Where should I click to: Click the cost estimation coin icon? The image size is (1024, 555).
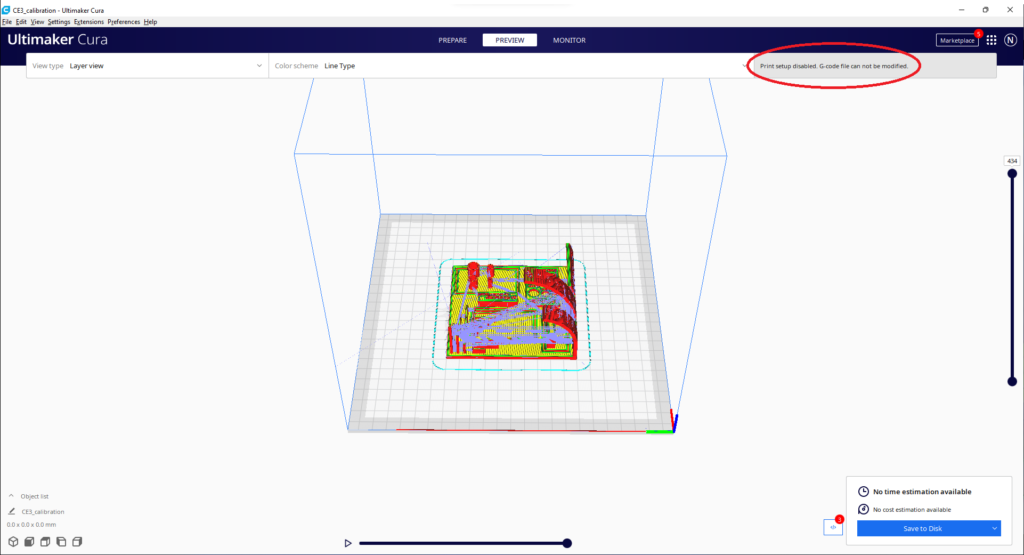coord(863,509)
